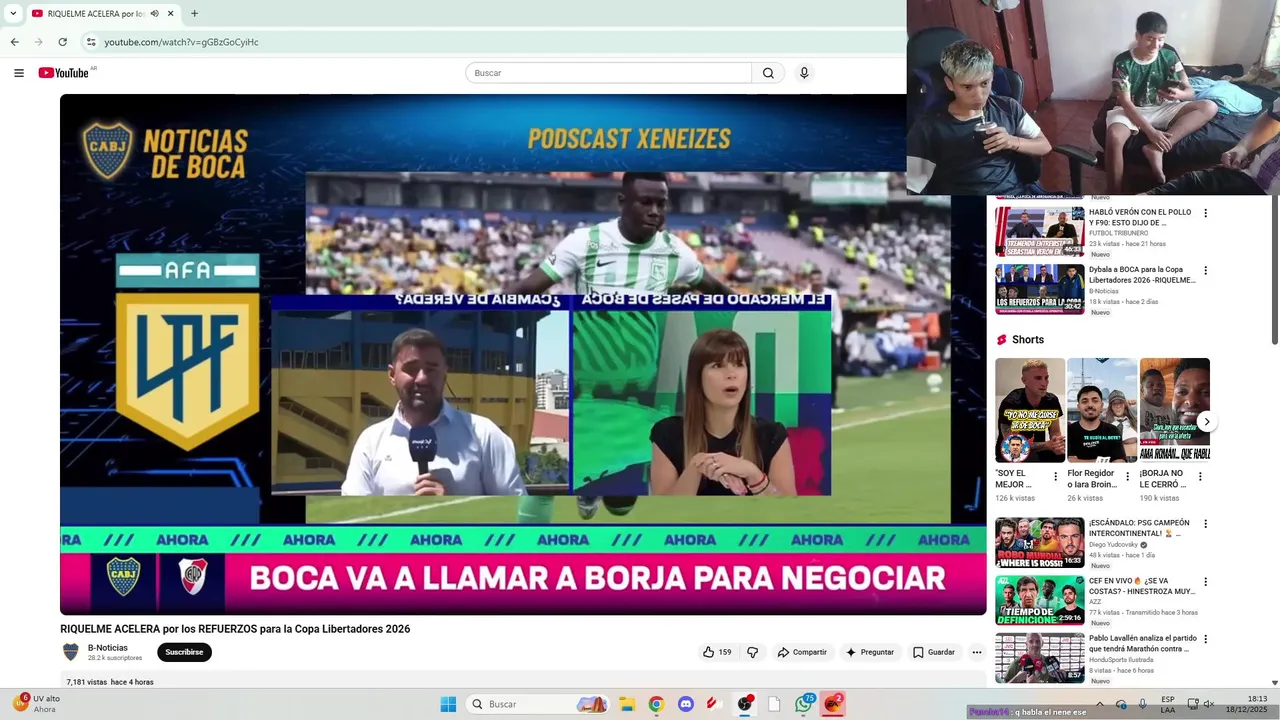Open options for Pablo Lavallén video
This screenshot has width=1280, height=720.
1205,638
